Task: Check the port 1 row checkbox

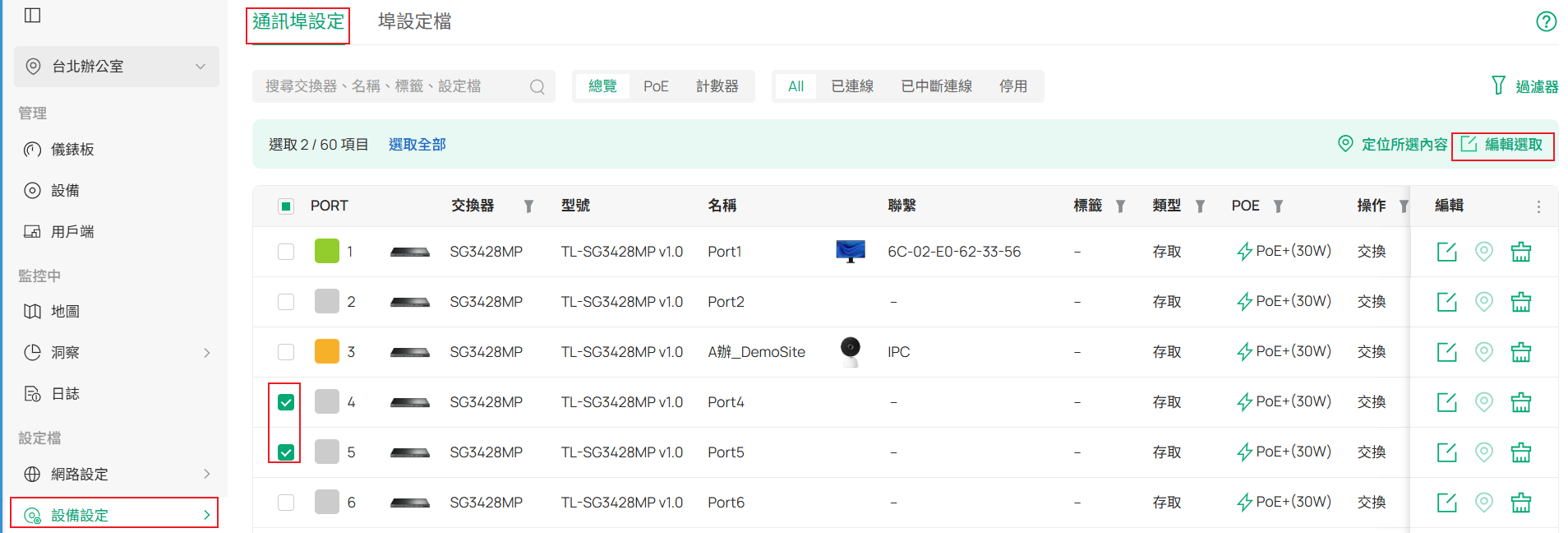Action: point(286,252)
